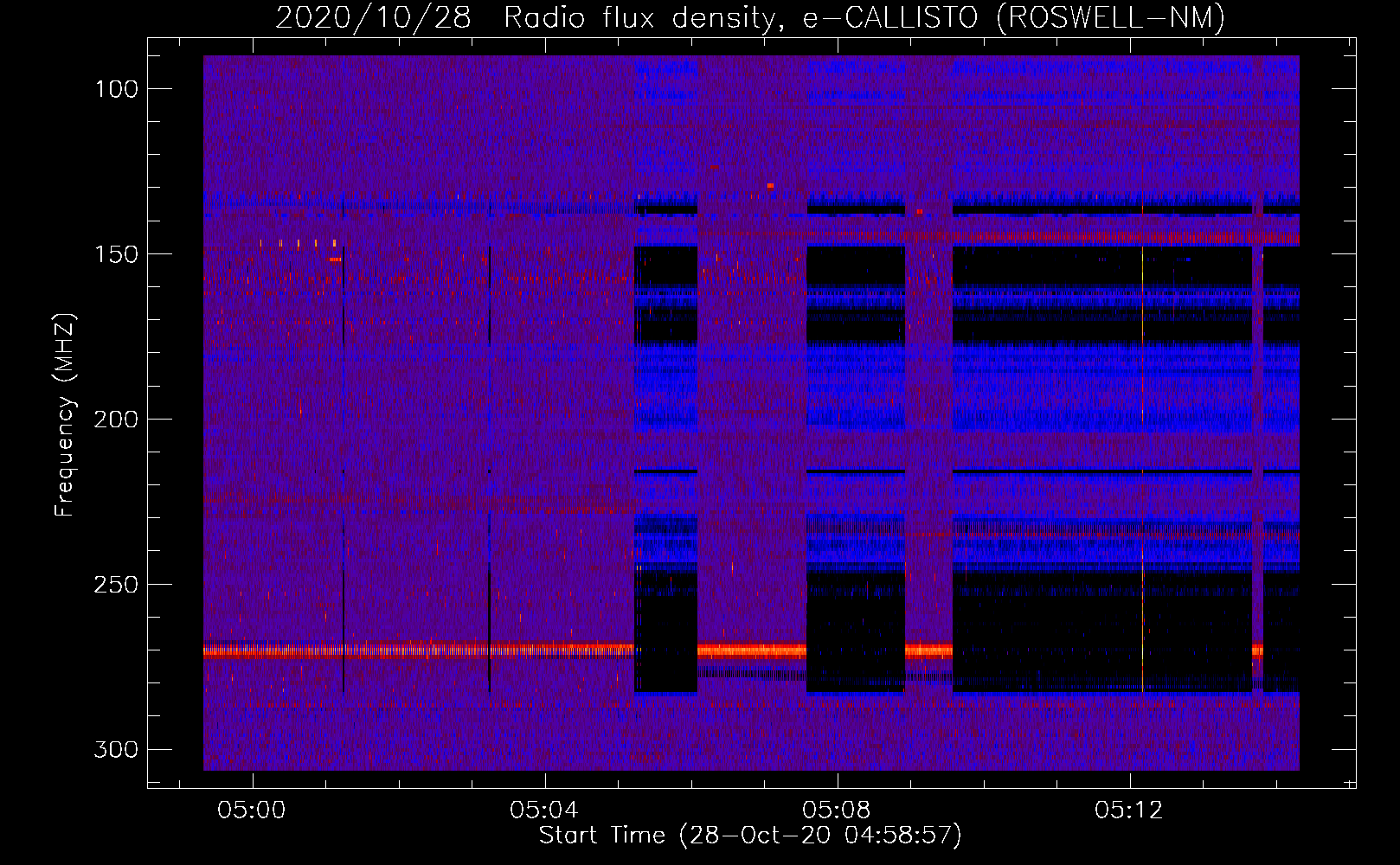
Task: Click the '05:12' time tick label
Action: point(1129,811)
